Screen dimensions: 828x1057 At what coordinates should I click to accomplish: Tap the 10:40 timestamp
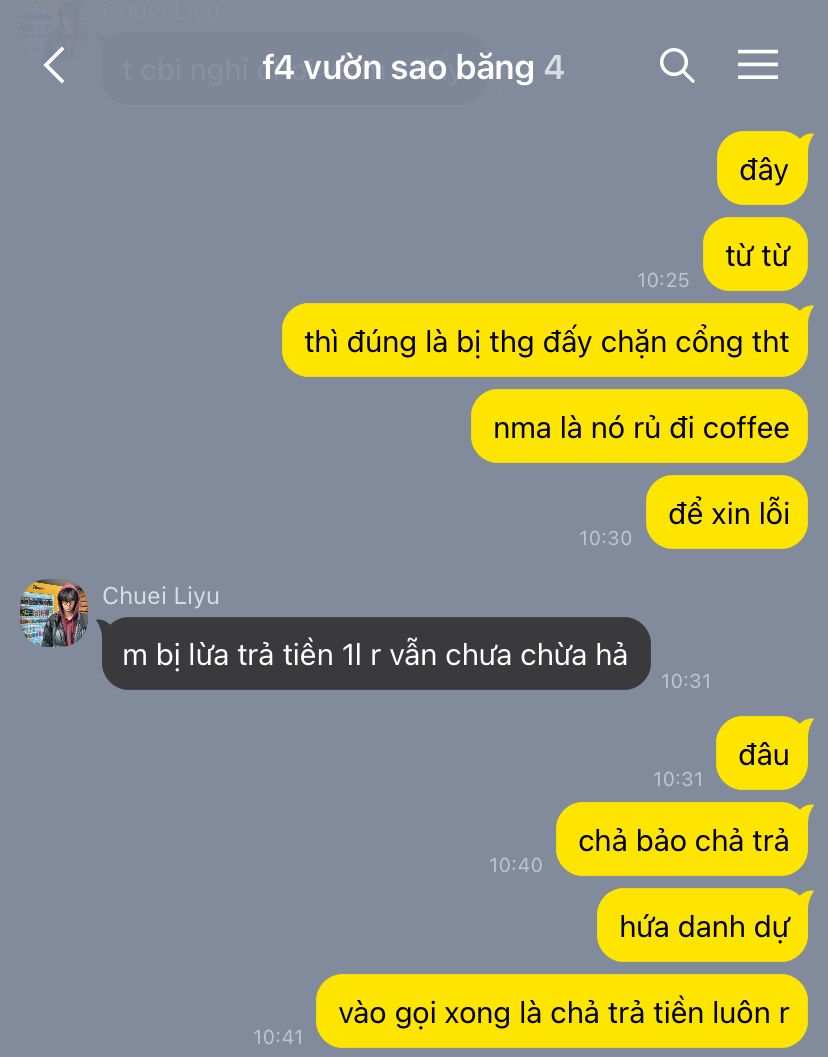(515, 866)
